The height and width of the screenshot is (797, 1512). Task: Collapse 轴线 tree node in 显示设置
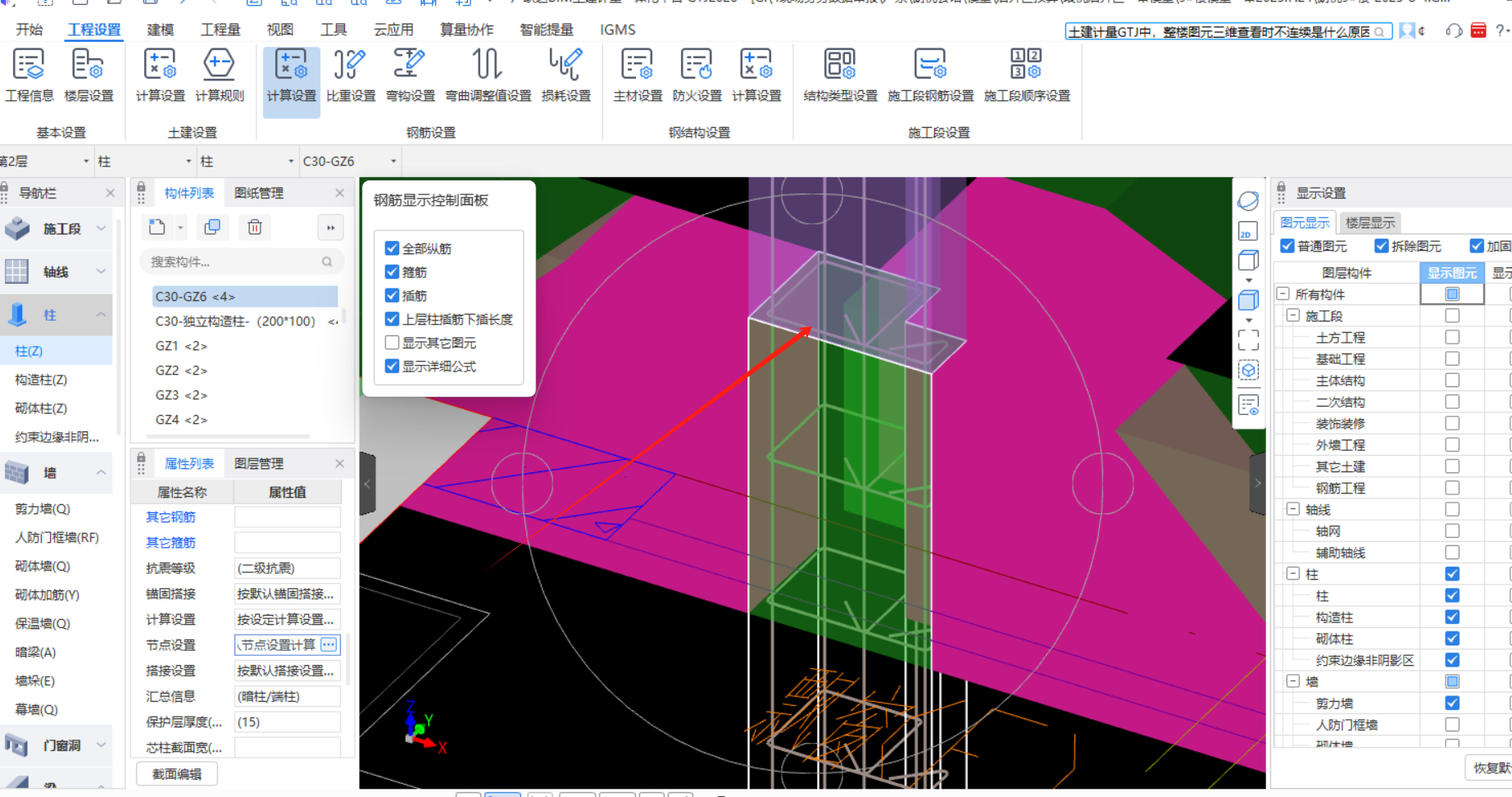click(x=1293, y=509)
